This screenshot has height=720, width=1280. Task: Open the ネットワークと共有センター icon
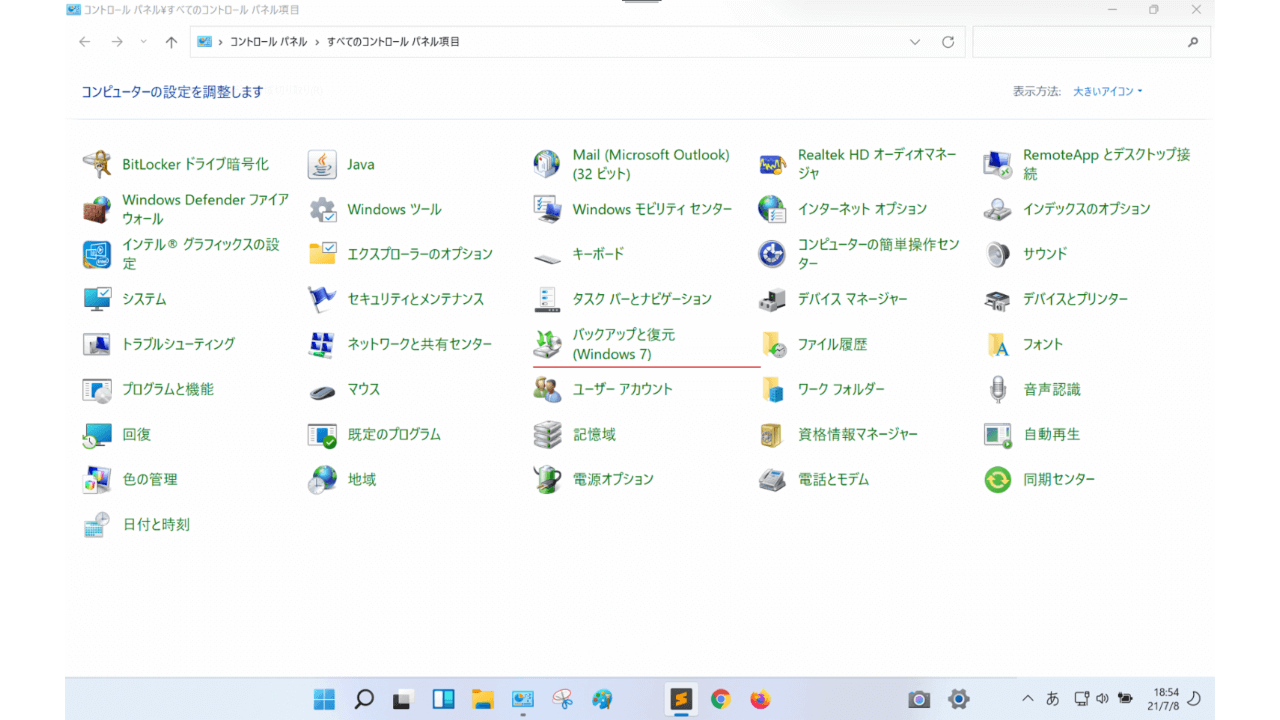pyautogui.click(x=322, y=344)
